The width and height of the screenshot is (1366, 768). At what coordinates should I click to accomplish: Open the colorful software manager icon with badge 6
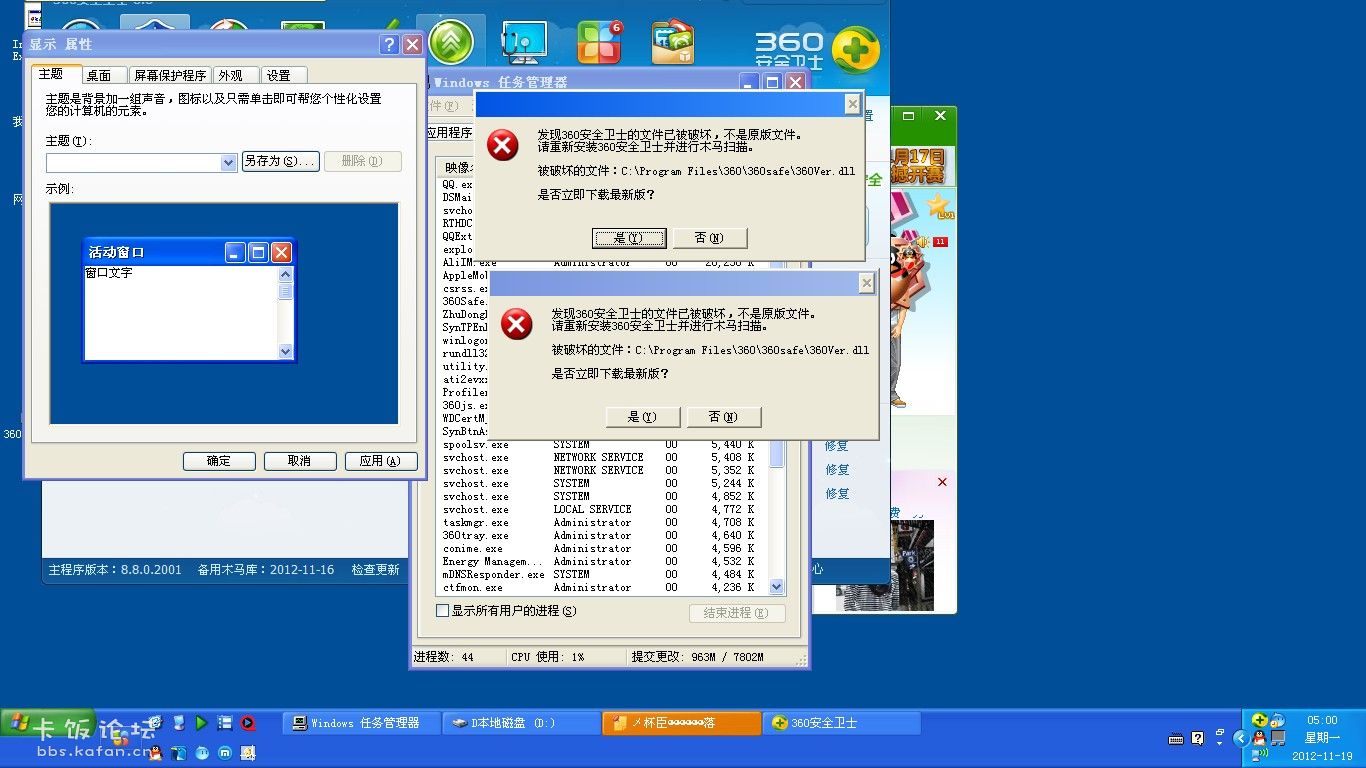click(x=599, y=43)
